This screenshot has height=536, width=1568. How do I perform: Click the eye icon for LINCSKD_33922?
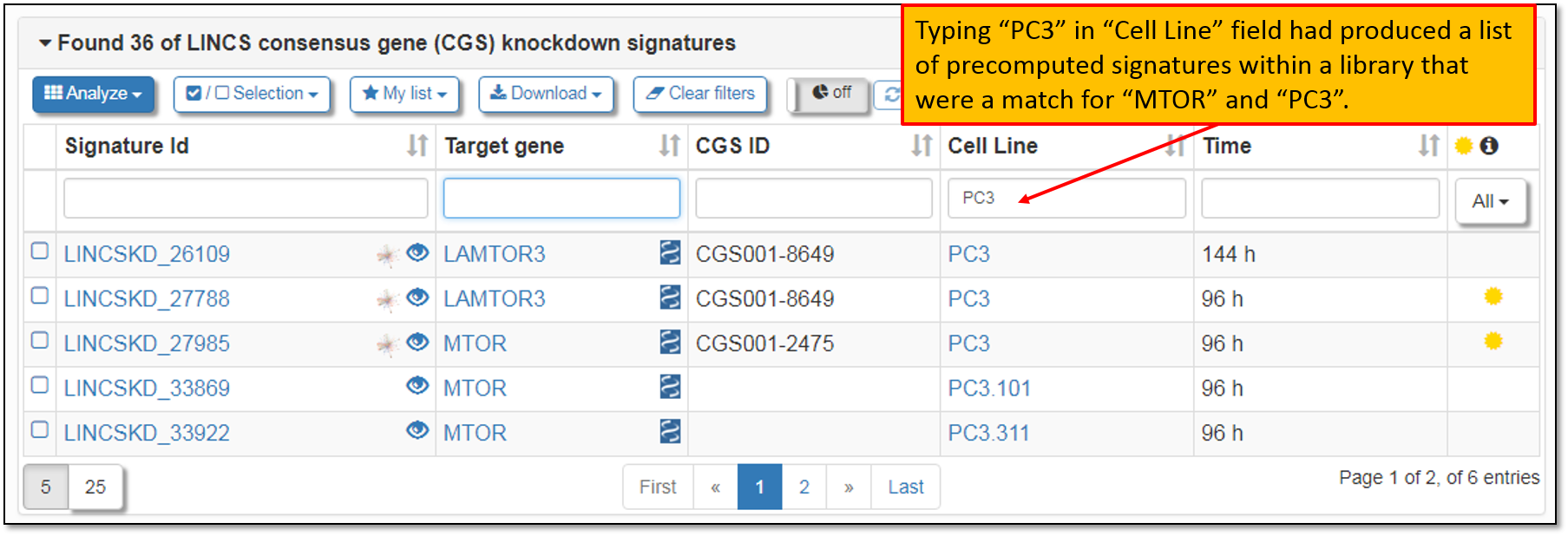click(417, 430)
